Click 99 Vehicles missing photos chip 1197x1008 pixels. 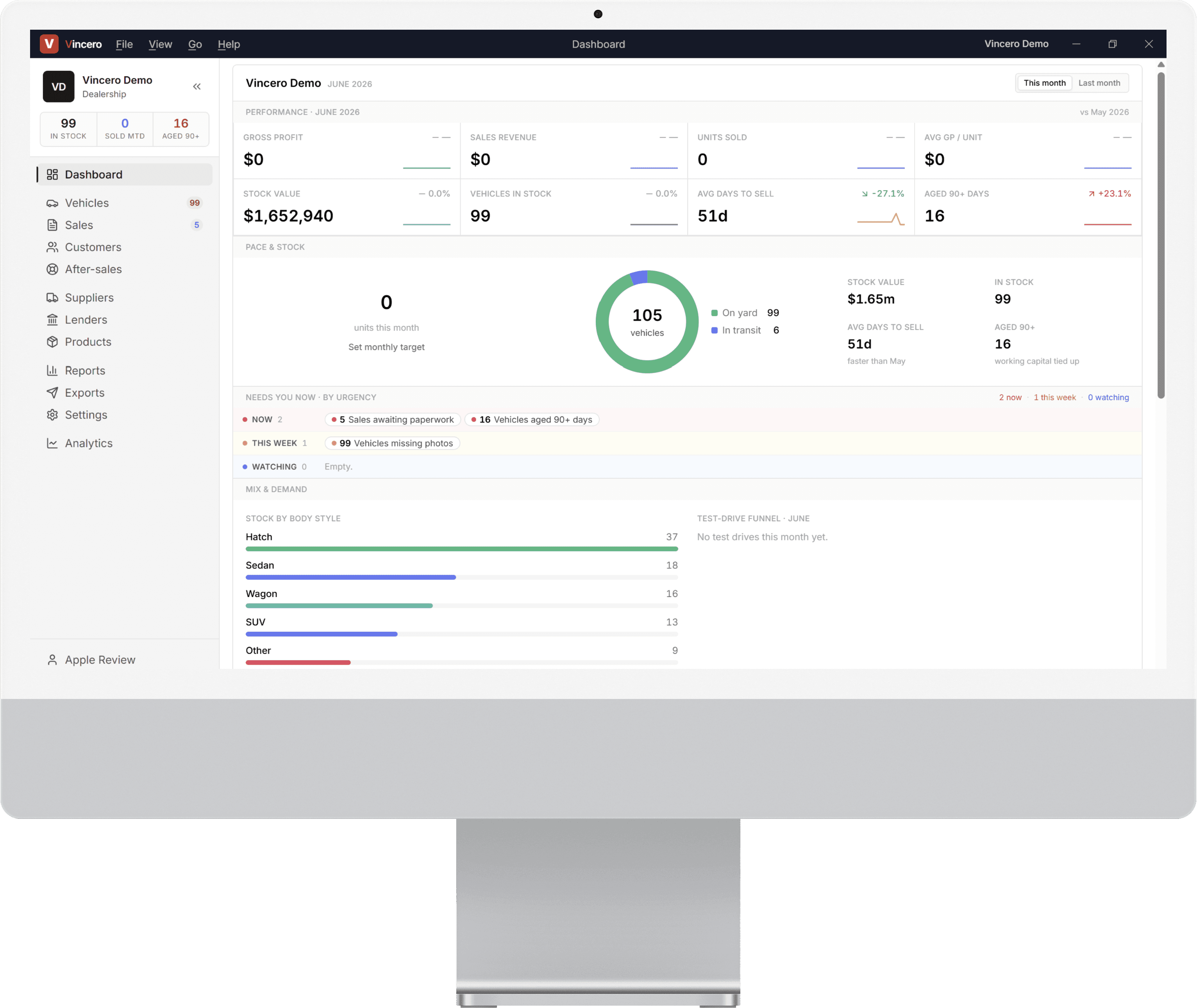392,443
